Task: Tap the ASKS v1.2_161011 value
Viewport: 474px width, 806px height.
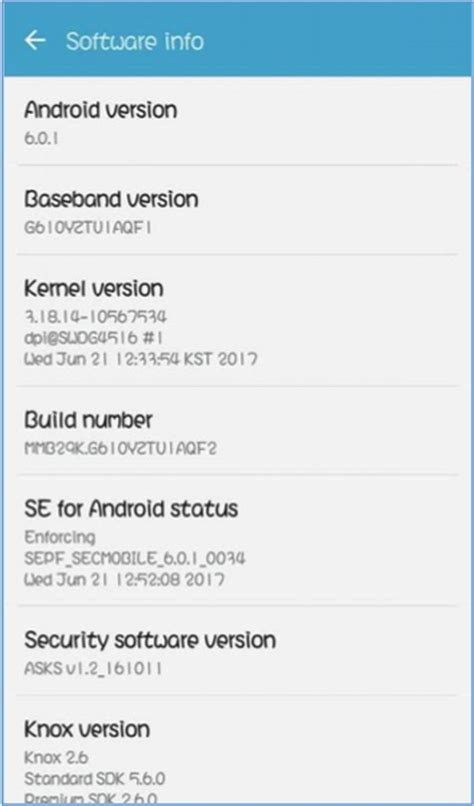Action: click(x=94, y=668)
